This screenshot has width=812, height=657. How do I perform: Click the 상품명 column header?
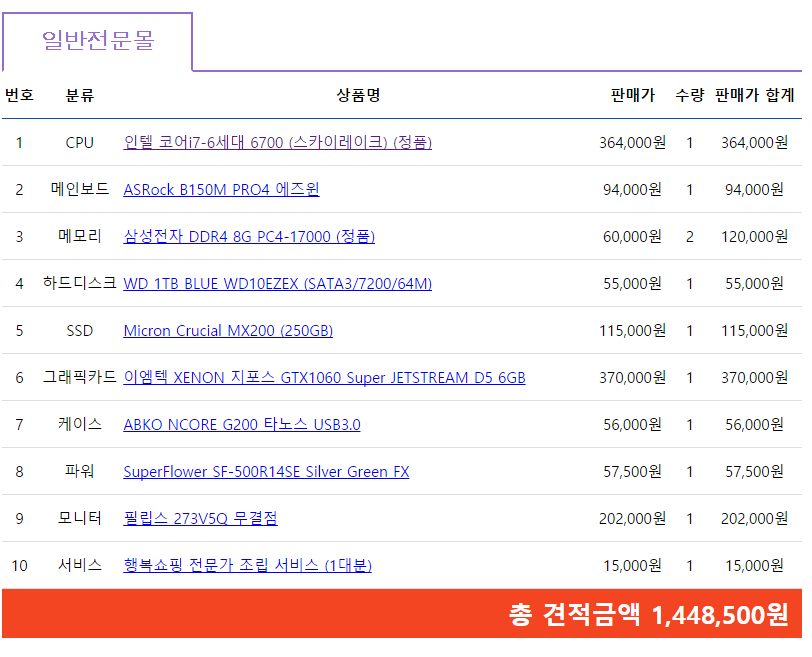point(358,95)
